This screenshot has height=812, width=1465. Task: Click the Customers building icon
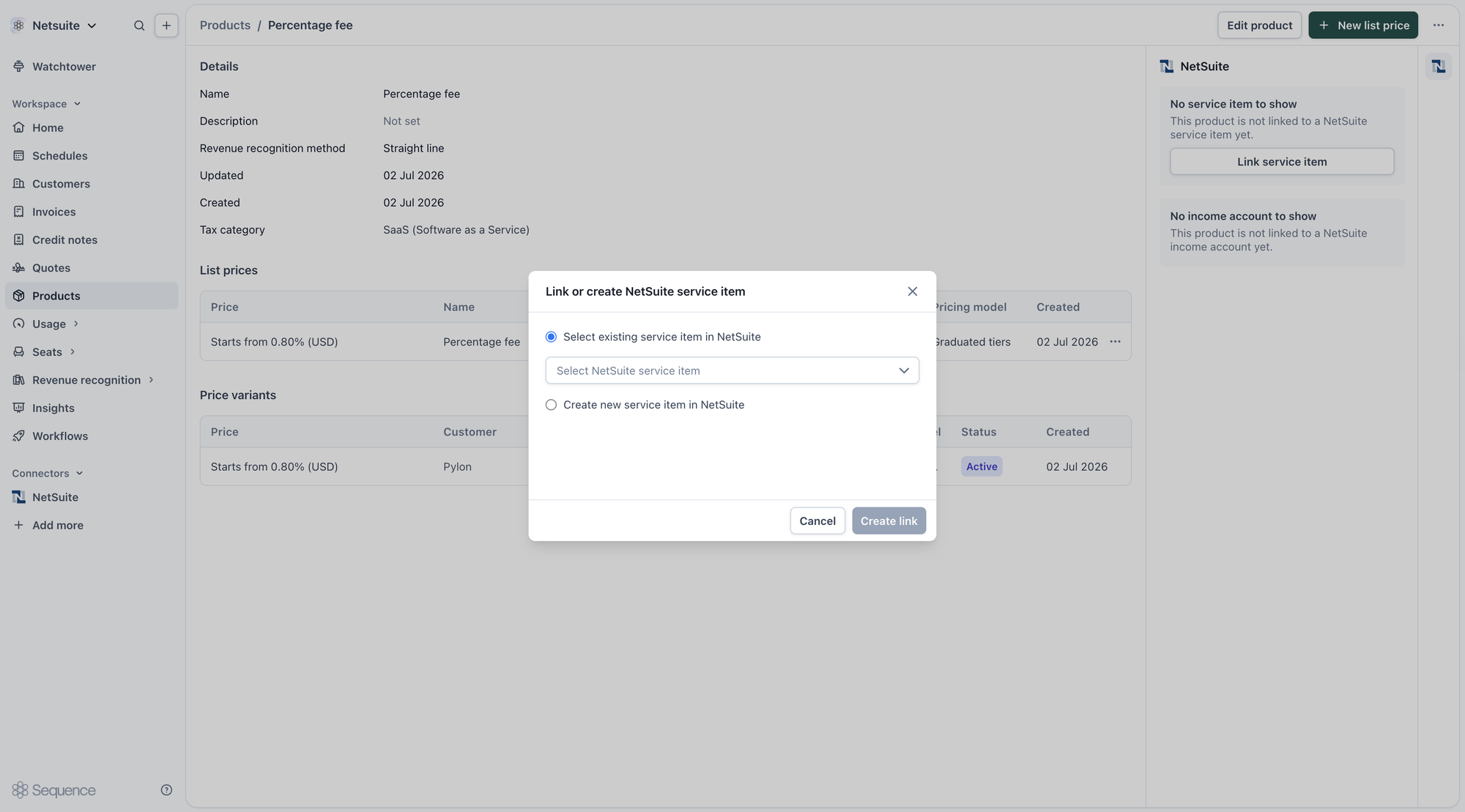click(x=19, y=184)
